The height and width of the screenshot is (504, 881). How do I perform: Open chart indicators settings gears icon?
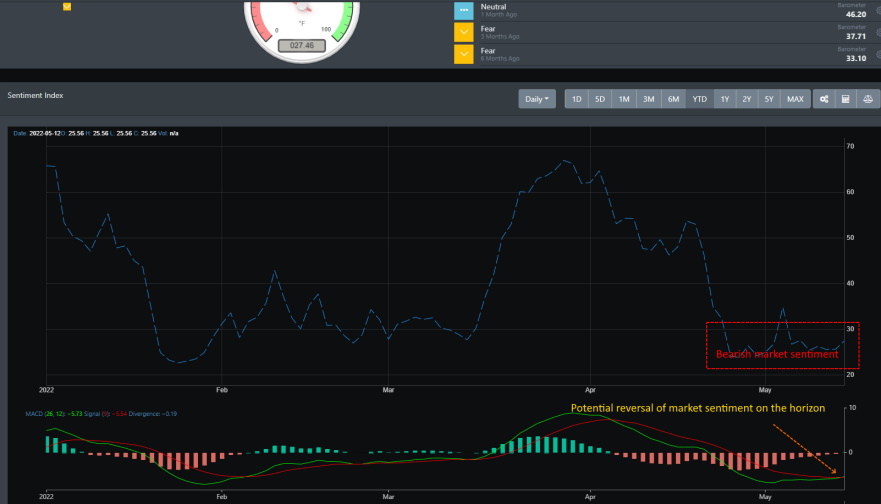coord(824,99)
